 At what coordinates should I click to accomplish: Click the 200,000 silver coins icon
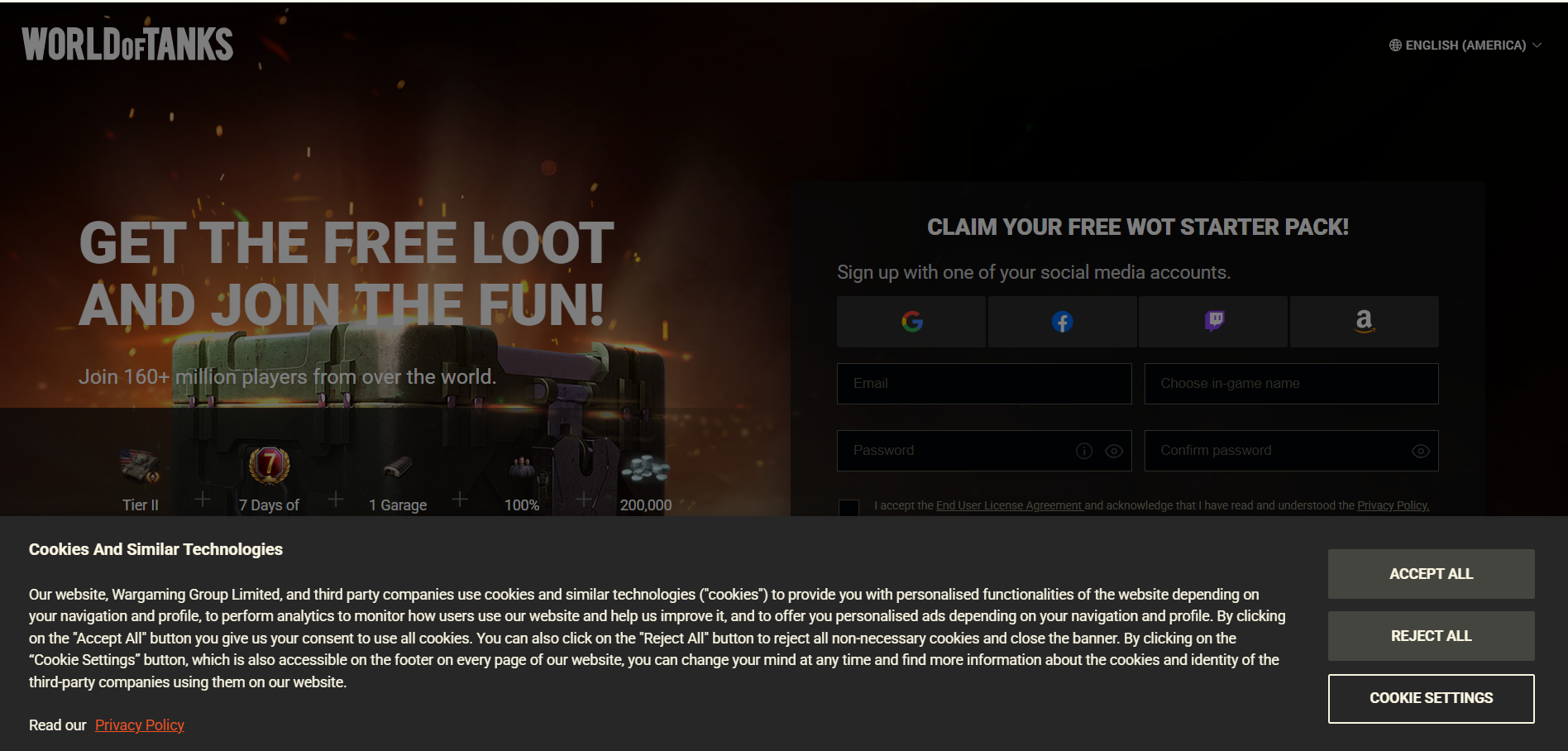[x=646, y=469]
